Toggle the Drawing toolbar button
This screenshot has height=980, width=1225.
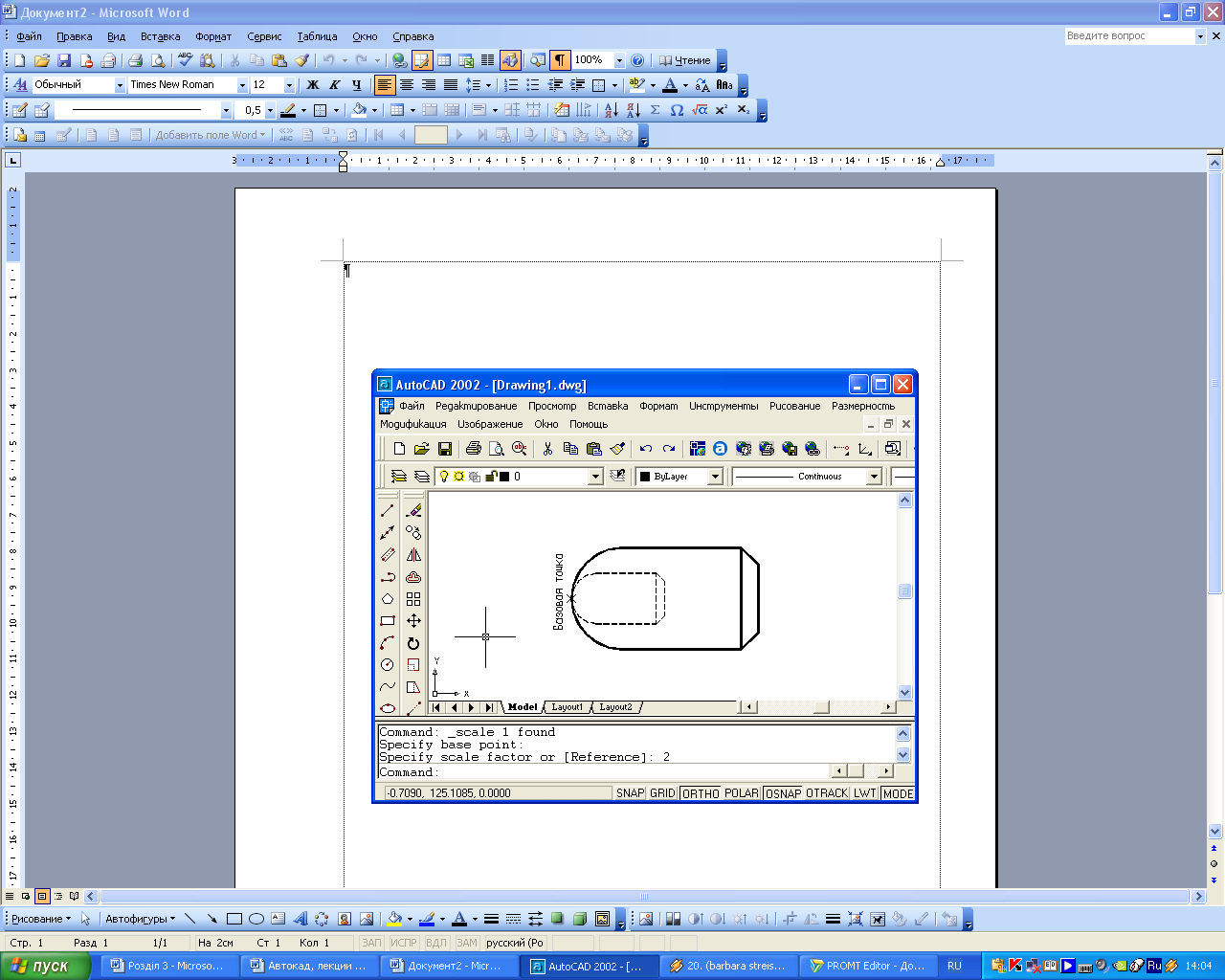coord(510,60)
